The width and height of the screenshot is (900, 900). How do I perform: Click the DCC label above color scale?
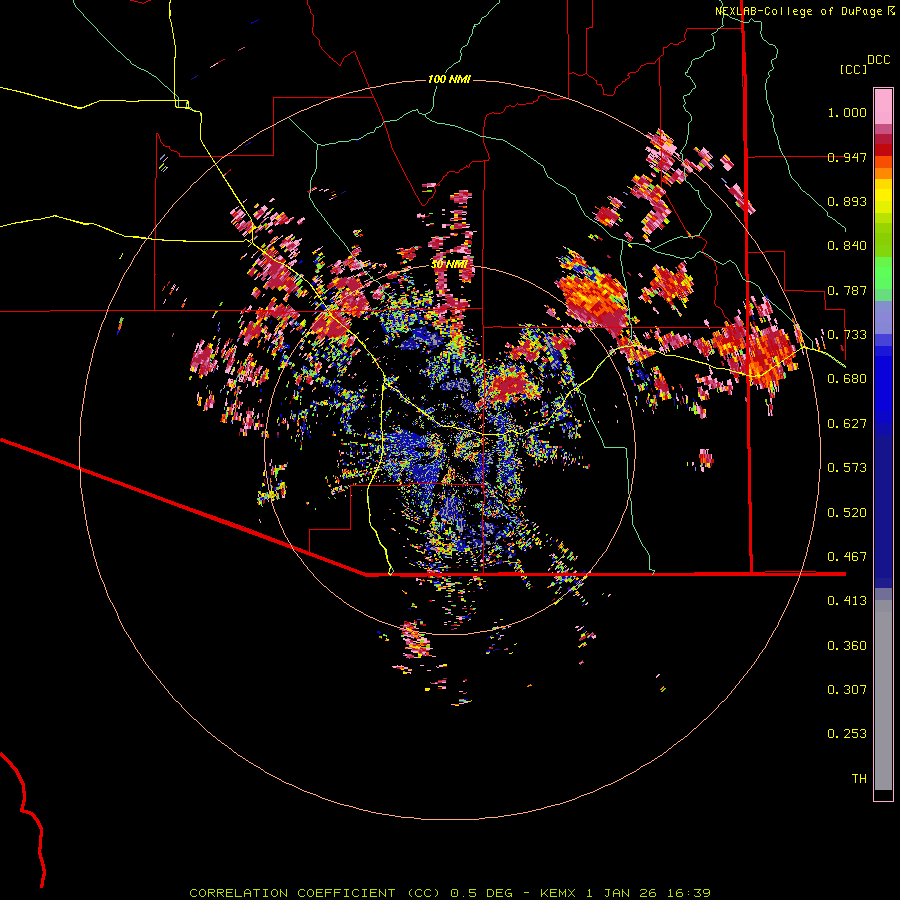pyautogui.click(x=878, y=60)
